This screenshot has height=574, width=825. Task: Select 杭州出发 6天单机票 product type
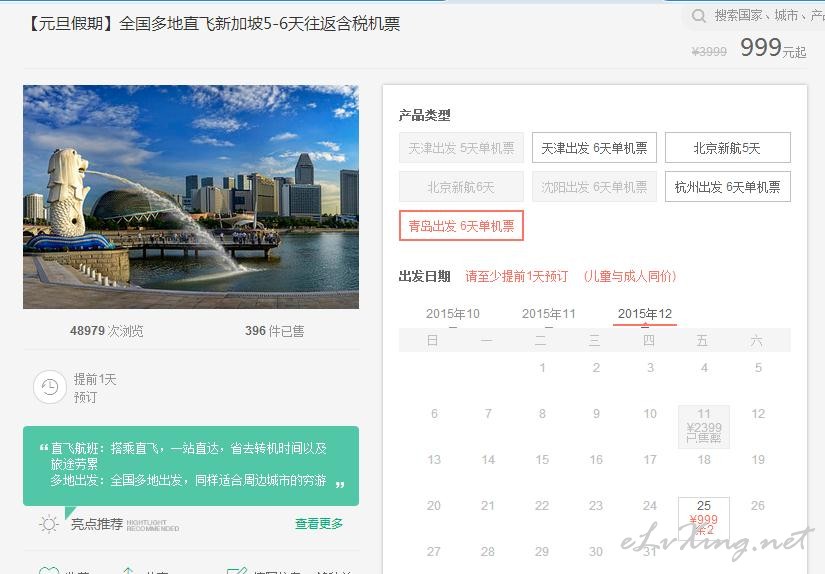(728, 187)
